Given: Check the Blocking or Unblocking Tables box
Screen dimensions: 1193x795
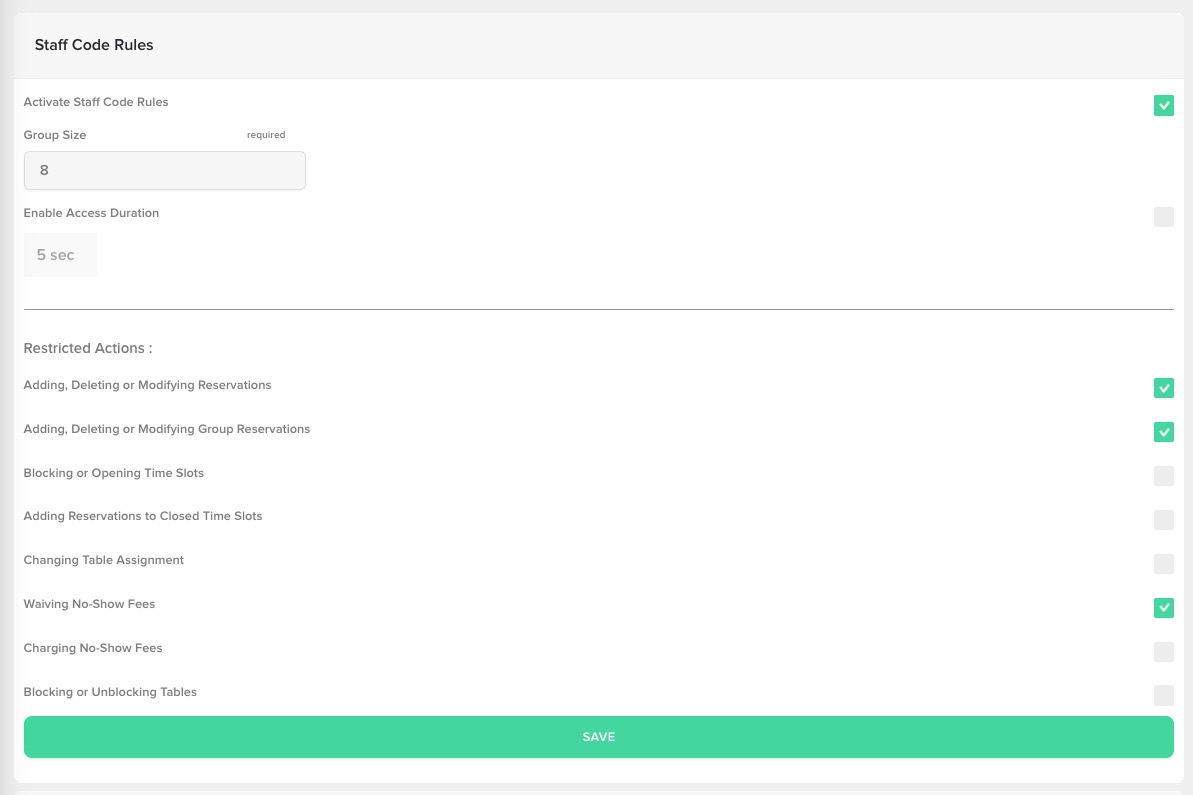Looking at the screenshot, I should point(1163,695).
